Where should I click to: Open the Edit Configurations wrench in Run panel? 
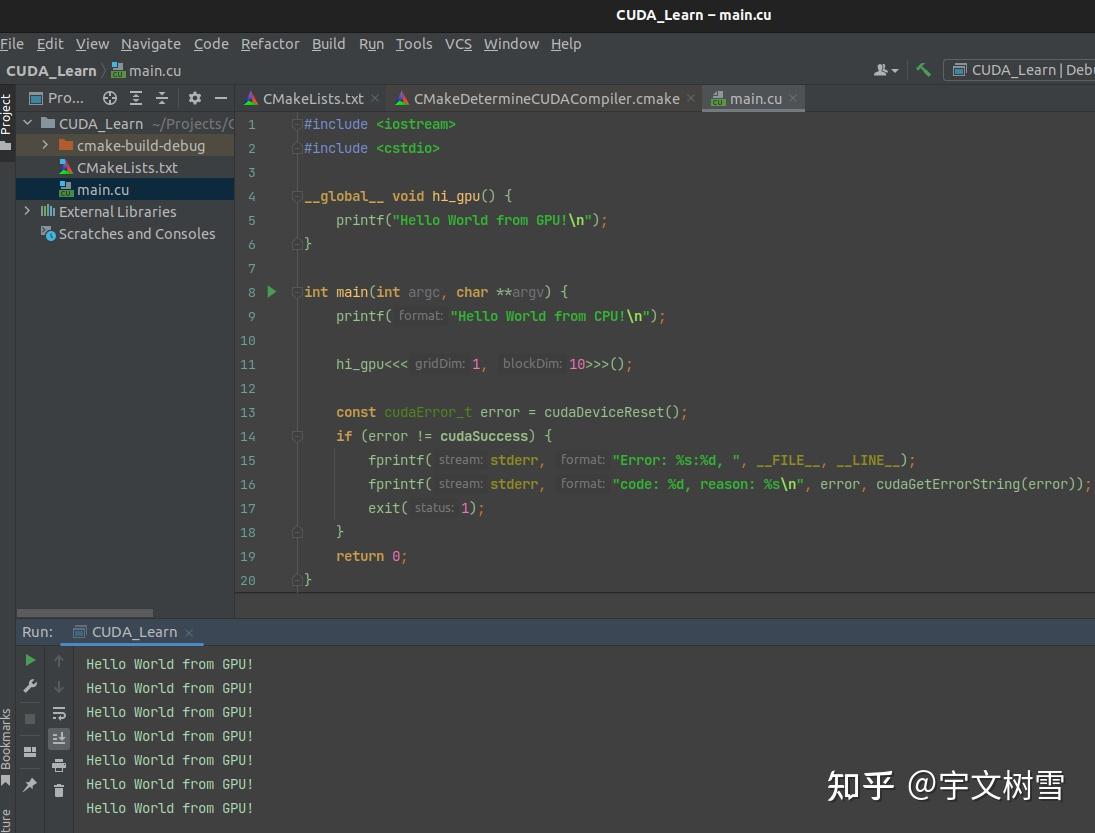(29, 687)
